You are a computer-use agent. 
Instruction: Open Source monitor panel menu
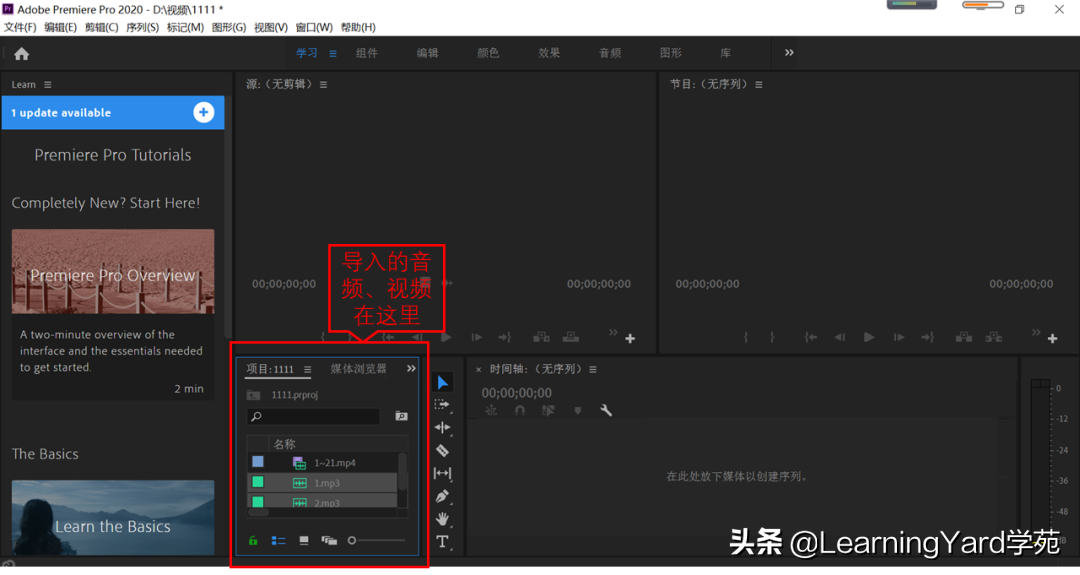point(323,85)
